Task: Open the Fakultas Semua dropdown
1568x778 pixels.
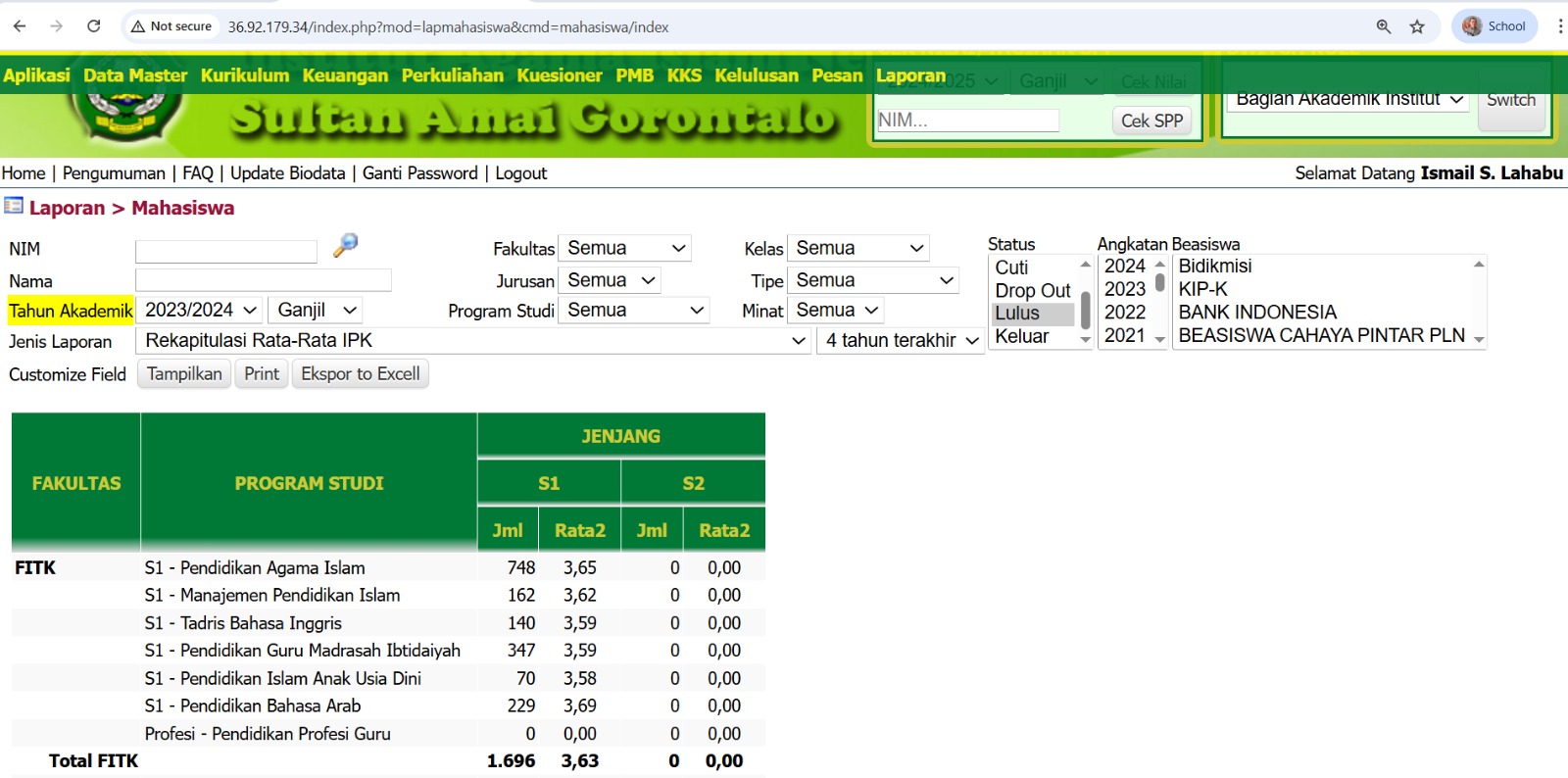Action: [x=625, y=249]
